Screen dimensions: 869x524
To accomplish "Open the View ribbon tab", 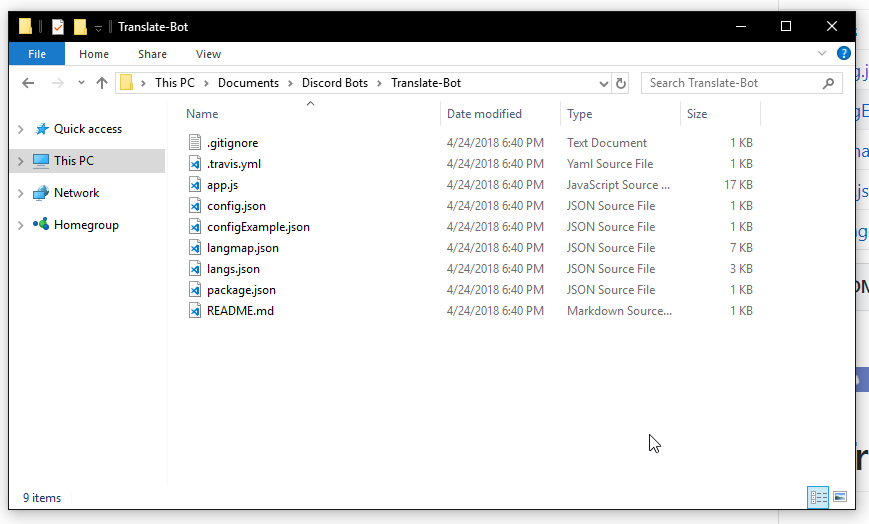I will coord(208,54).
